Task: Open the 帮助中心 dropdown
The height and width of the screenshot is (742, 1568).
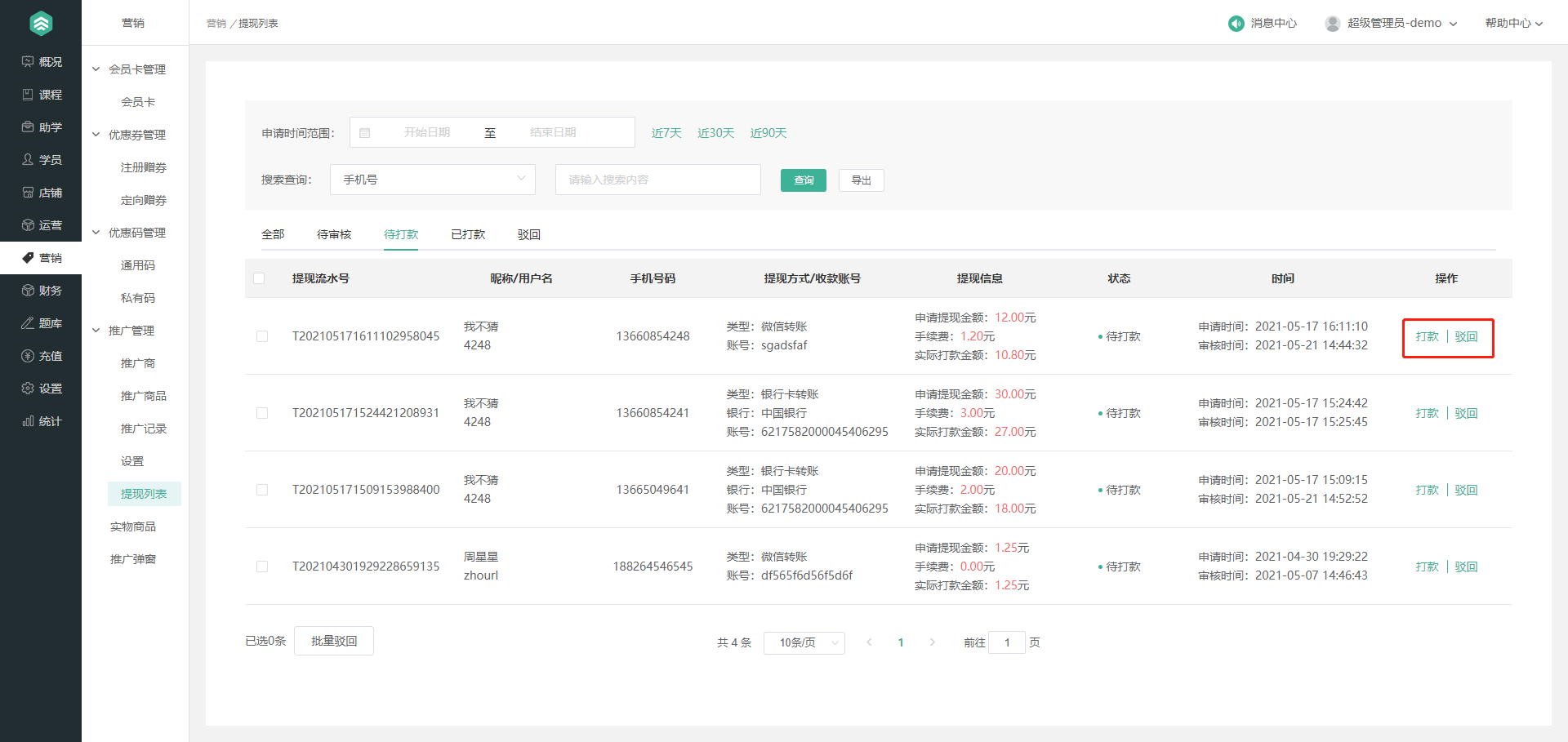Action: [1513, 24]
